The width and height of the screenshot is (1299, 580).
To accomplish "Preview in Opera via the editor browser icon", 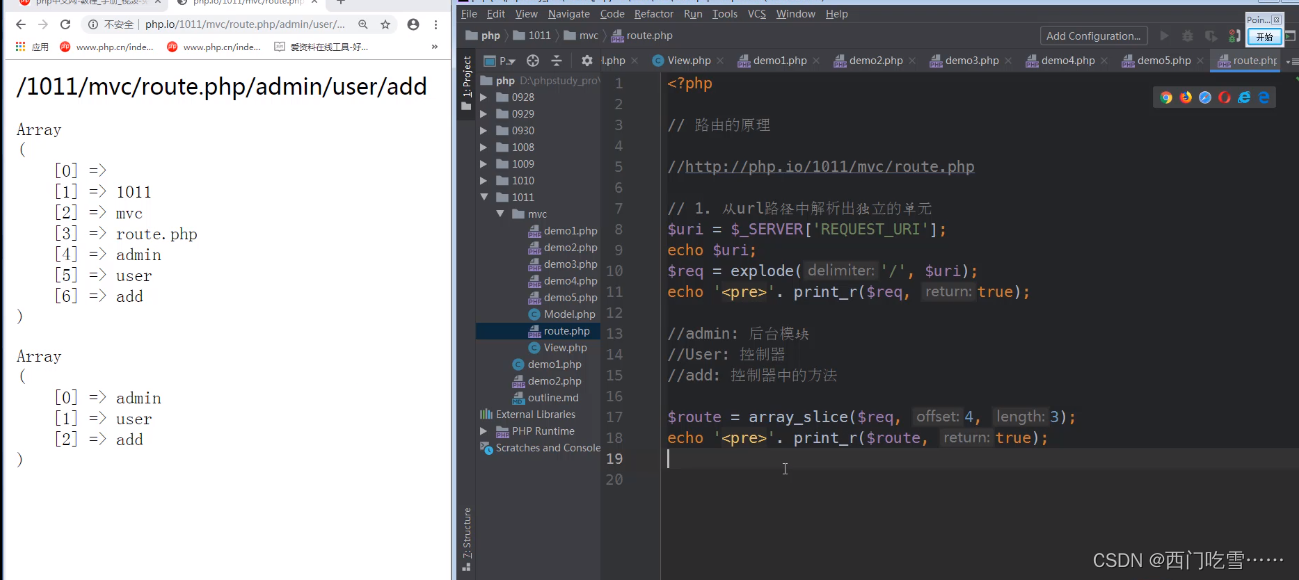I will (1225, 97).
